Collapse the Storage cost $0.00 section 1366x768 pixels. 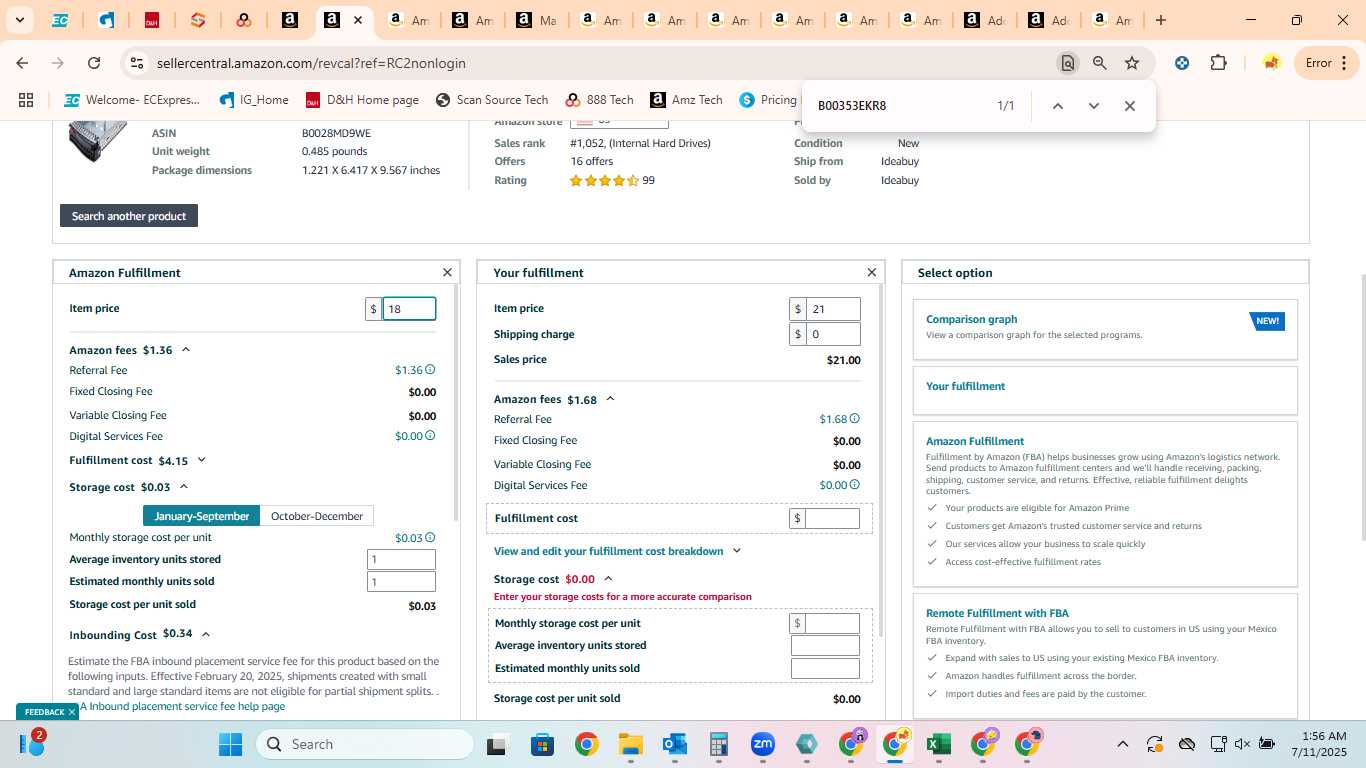tap(608, 579)
